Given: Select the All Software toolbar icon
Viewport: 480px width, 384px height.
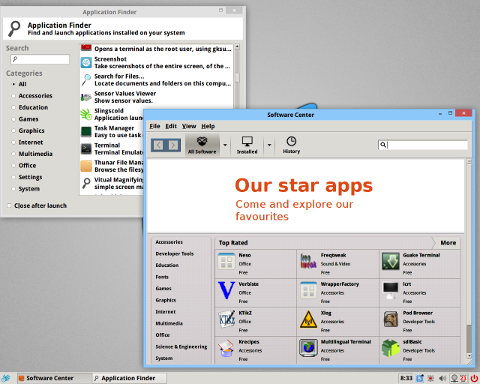Looking at the screenshot, I should click(x=202, y=145).
